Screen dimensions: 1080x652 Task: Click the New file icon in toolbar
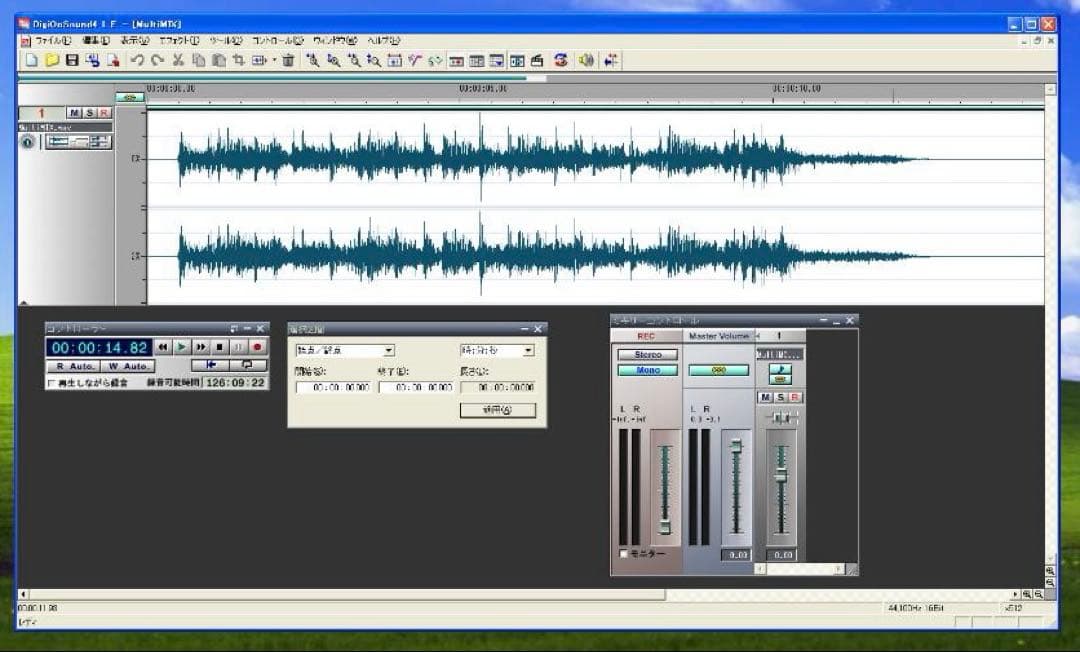click(x=31, y=61)
